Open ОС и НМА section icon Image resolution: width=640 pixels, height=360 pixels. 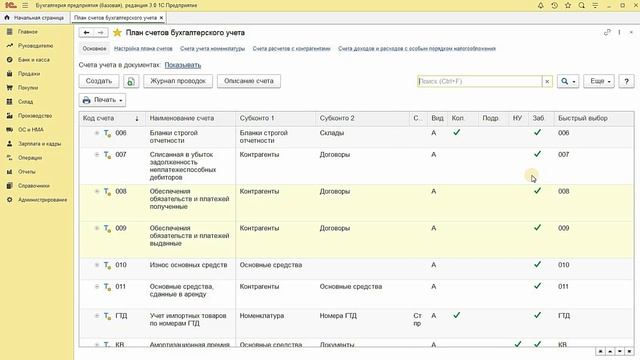point(9,130)
